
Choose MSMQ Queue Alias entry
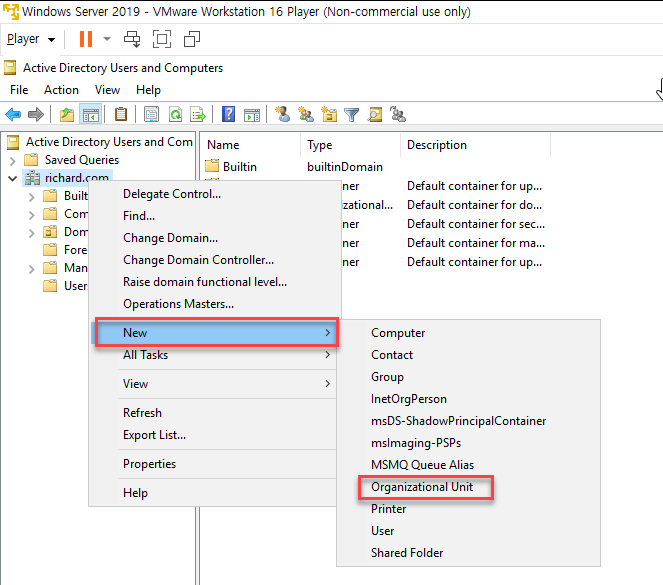click(x=468, y=465)
